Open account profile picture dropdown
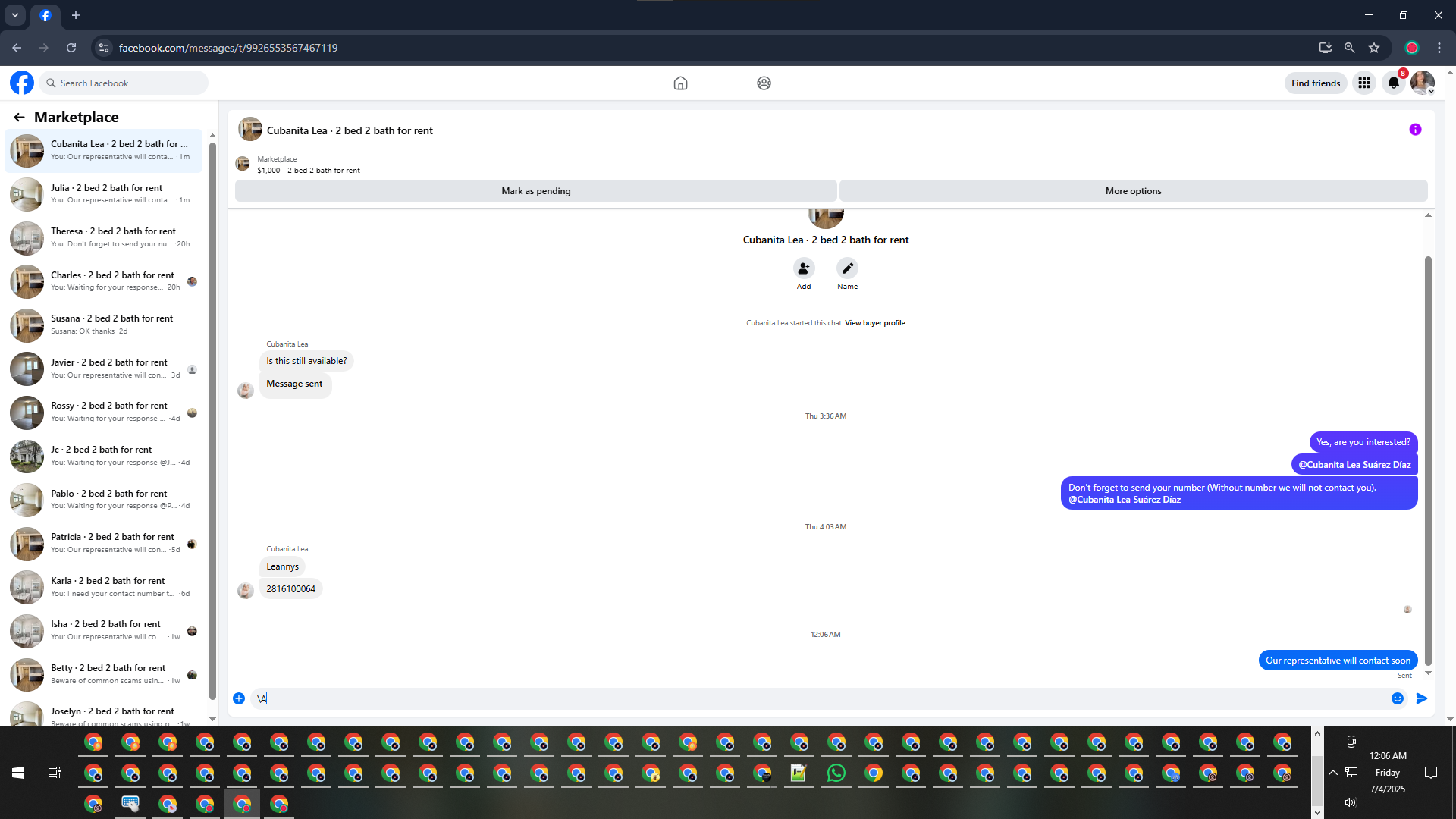1456x819 pixels. (1422, 83)
